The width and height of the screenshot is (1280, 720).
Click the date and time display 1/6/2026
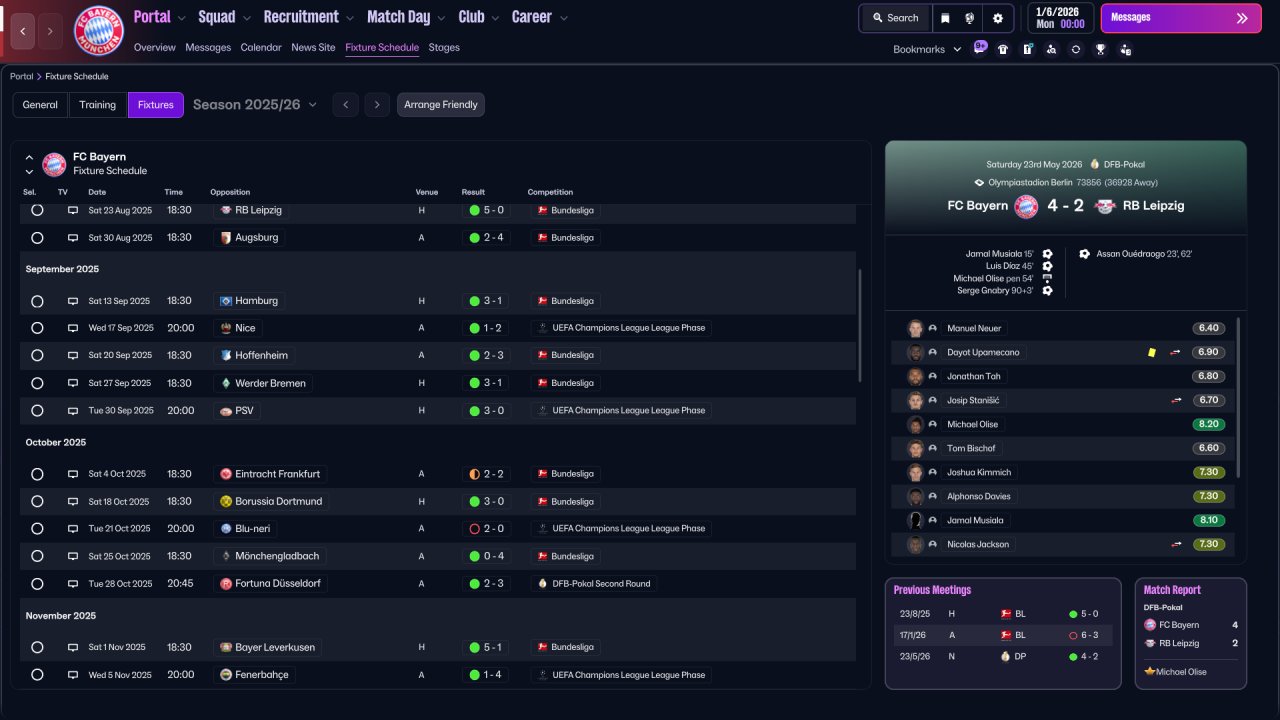click(1059, 18)
